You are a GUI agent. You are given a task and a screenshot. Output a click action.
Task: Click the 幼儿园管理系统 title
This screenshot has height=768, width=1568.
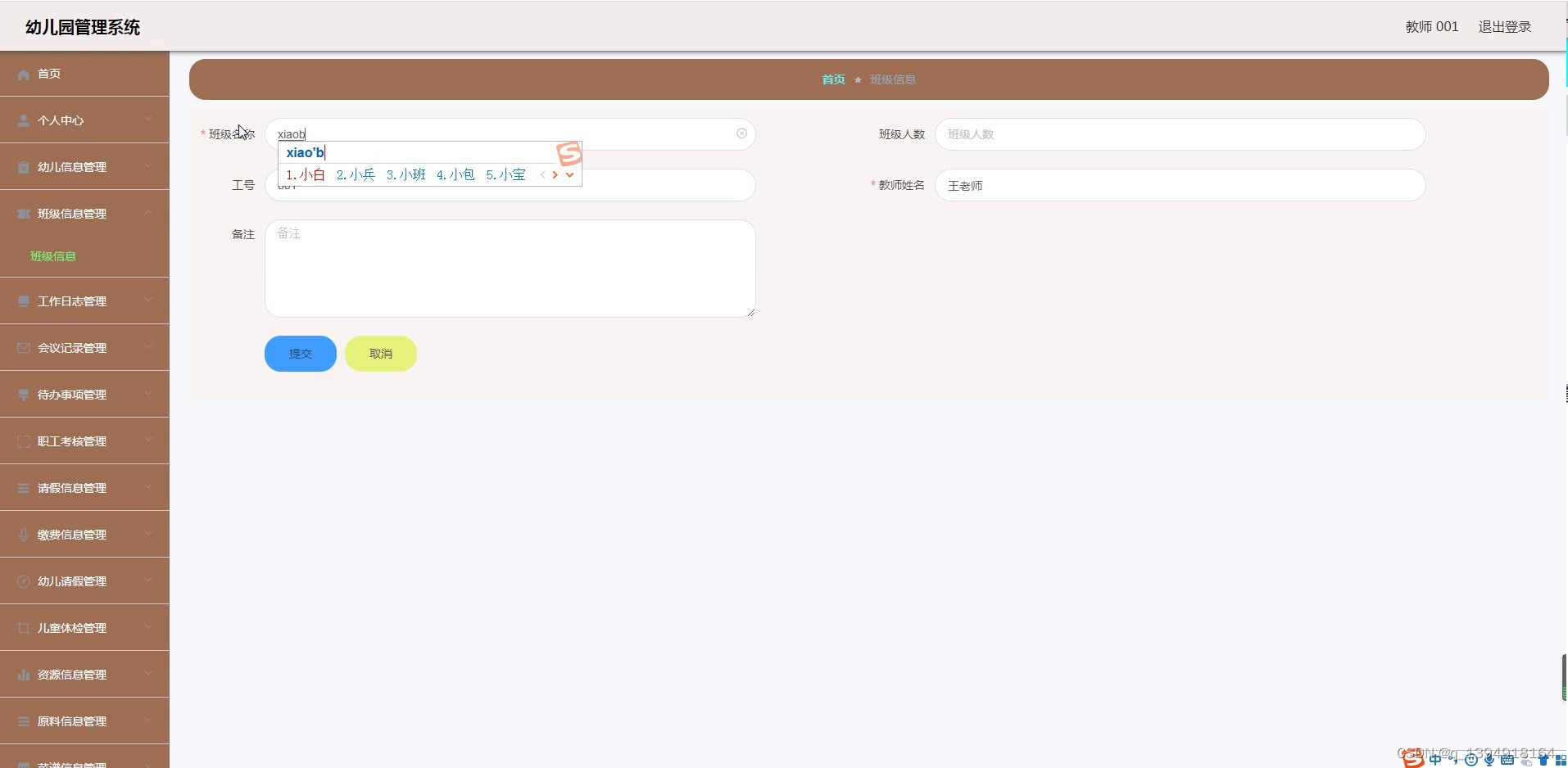pos(83,27)
